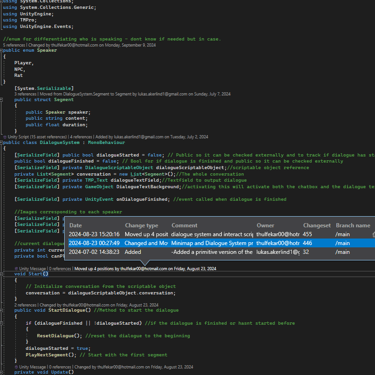The height and width of the screenshot is (375, 375).
Task: Click the Unity Script icon above DialogueSystem class
Action: coord(5,137)
